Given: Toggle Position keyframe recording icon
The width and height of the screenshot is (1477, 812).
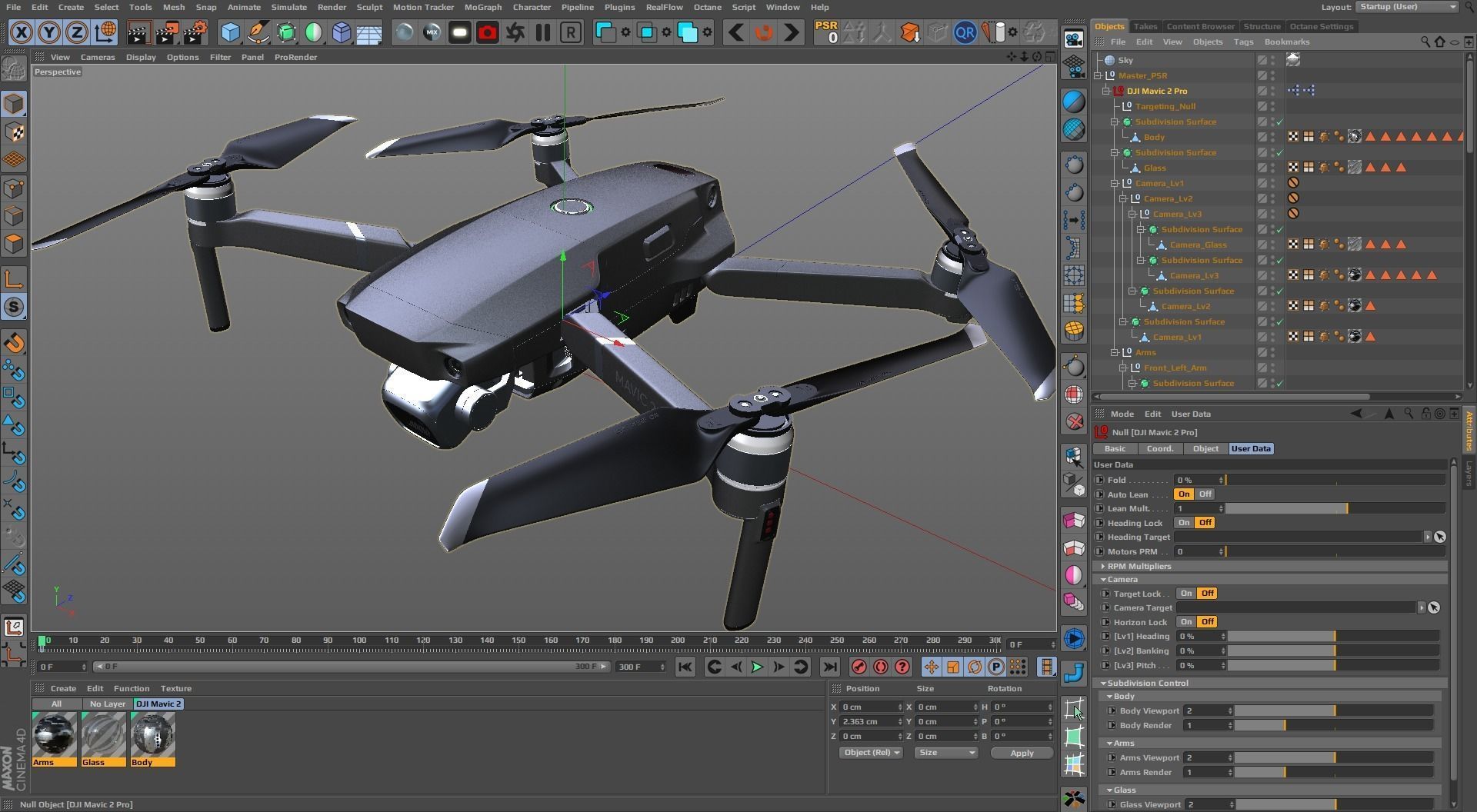Looking at the screenshot, I should (931, 667).
